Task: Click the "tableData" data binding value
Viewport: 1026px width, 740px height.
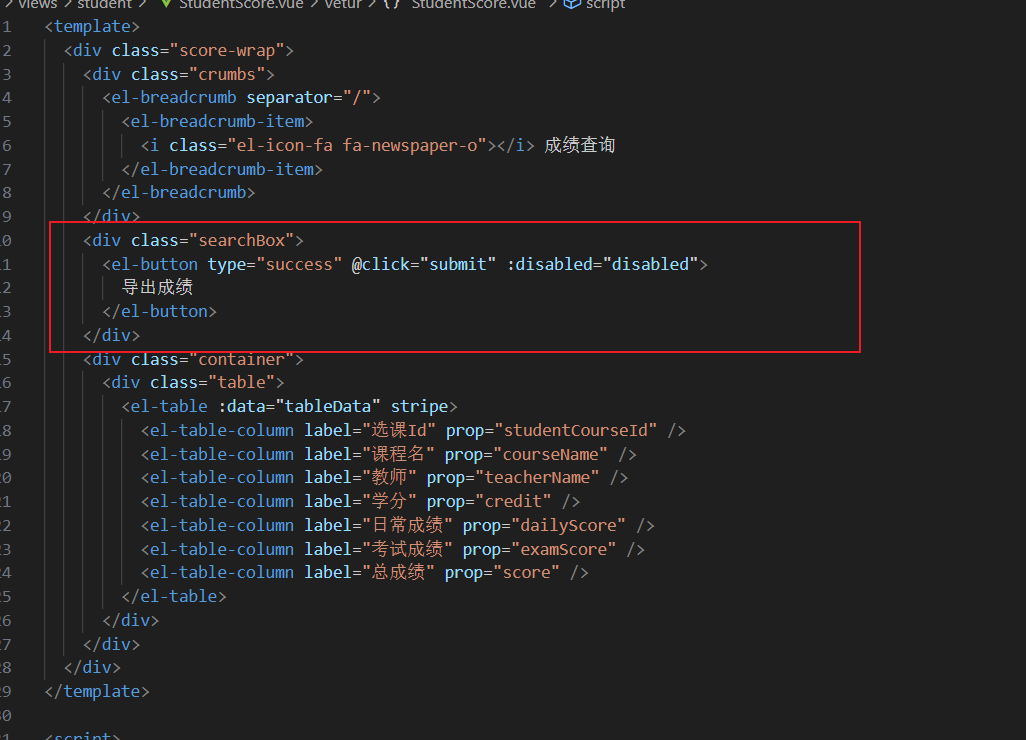Action: click(x=329, y=407)
